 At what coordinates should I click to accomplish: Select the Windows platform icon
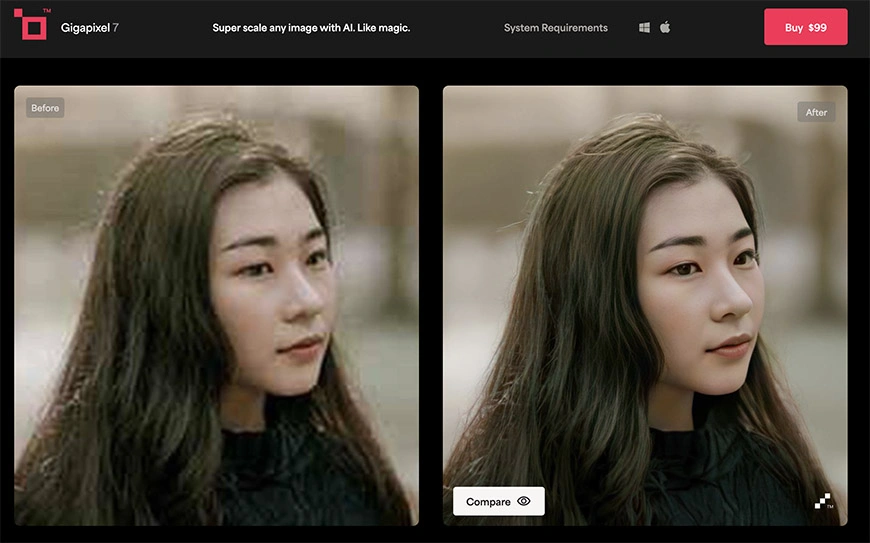click(644, 27)
